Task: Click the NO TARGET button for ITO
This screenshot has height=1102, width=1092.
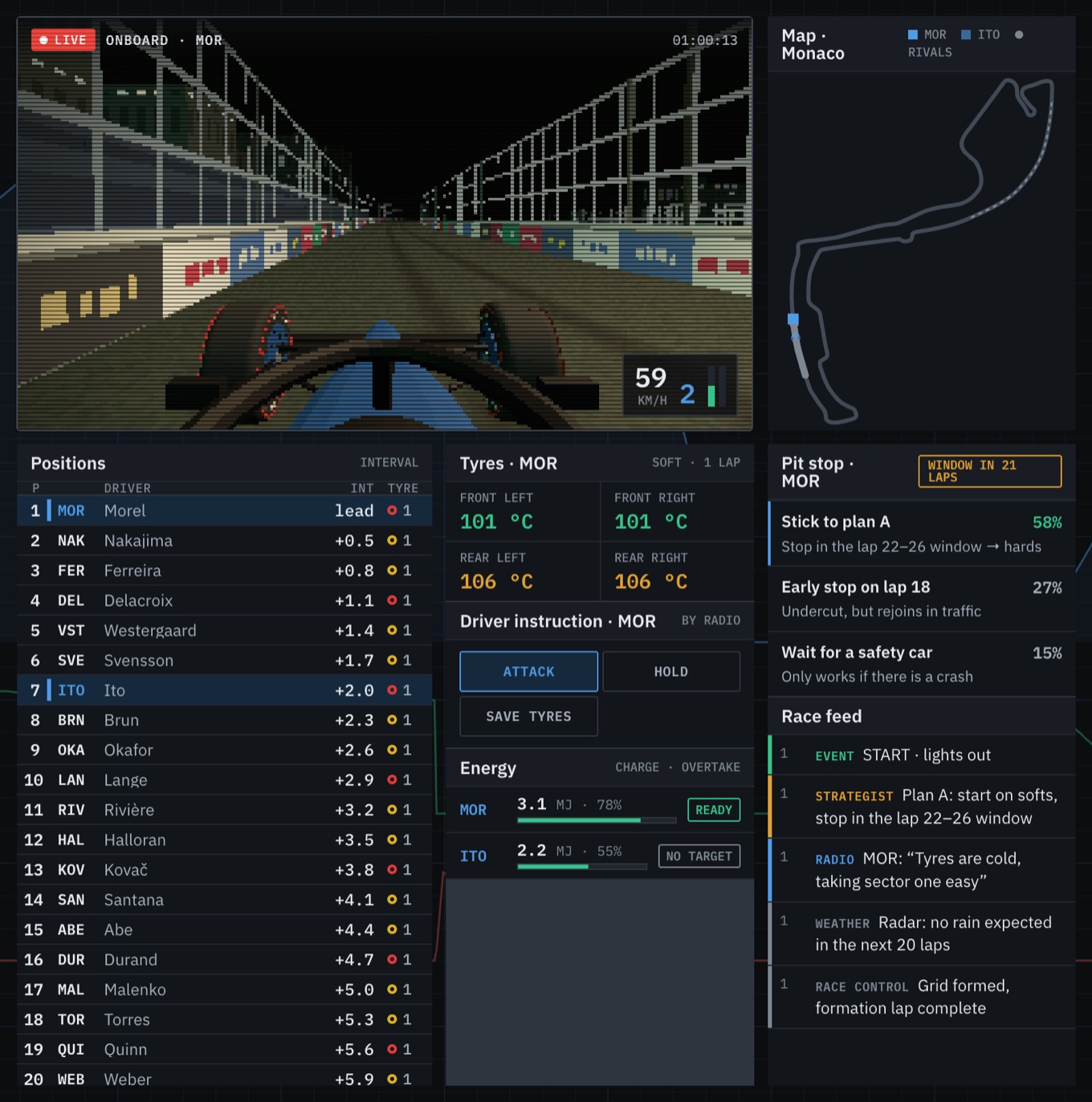Action: (699, 856)
